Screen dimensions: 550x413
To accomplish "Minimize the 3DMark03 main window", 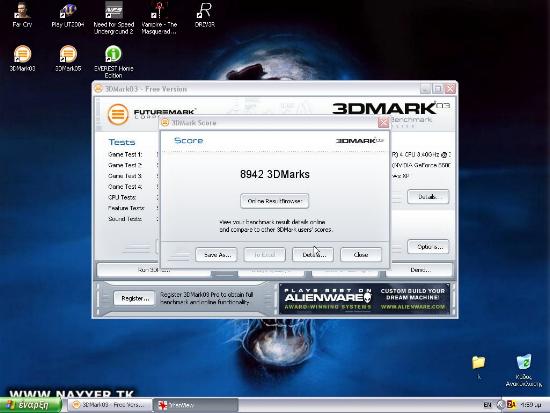I will [x=425, y=89].
